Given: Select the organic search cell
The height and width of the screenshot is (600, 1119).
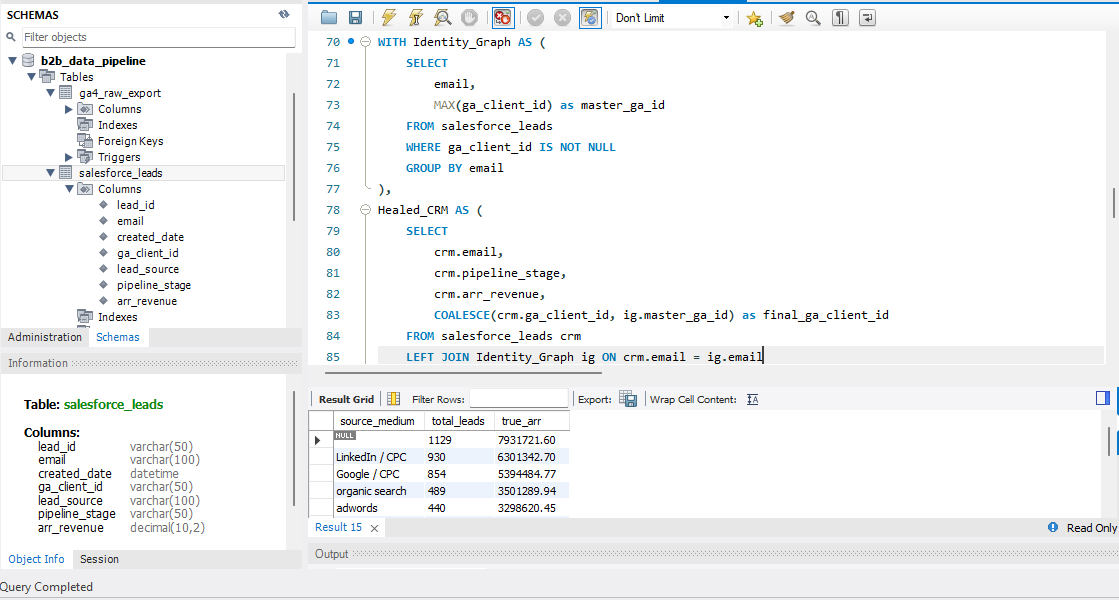Looking at the screenshot, I should (379, 491).
